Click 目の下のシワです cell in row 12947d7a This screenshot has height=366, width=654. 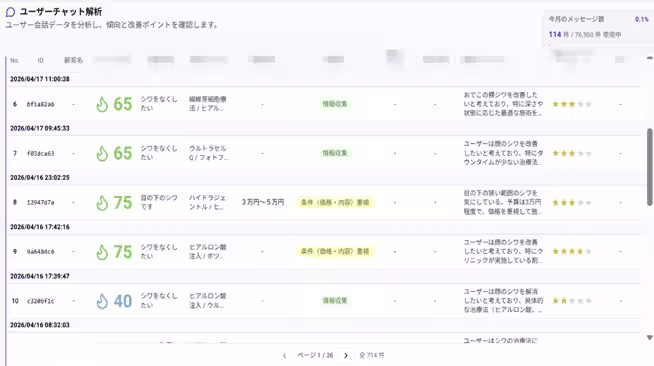[158, 202]
